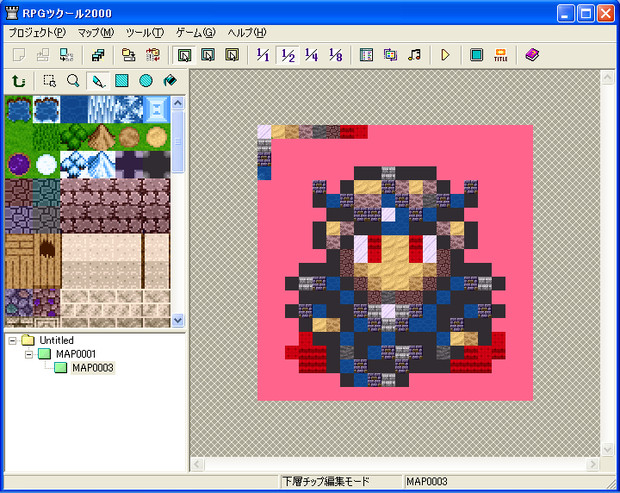Set map zoom scale to 1/1
The width and height of the screenshot is (620, 493).
click(x=263, y=55)
